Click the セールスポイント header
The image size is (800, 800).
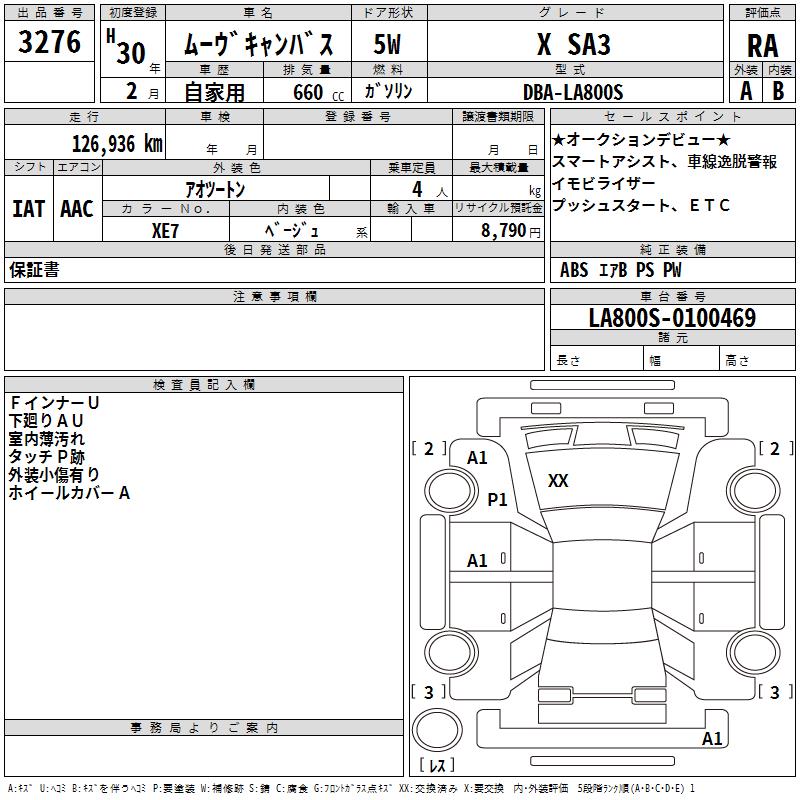pyautogui.click(x=672, y=116)
